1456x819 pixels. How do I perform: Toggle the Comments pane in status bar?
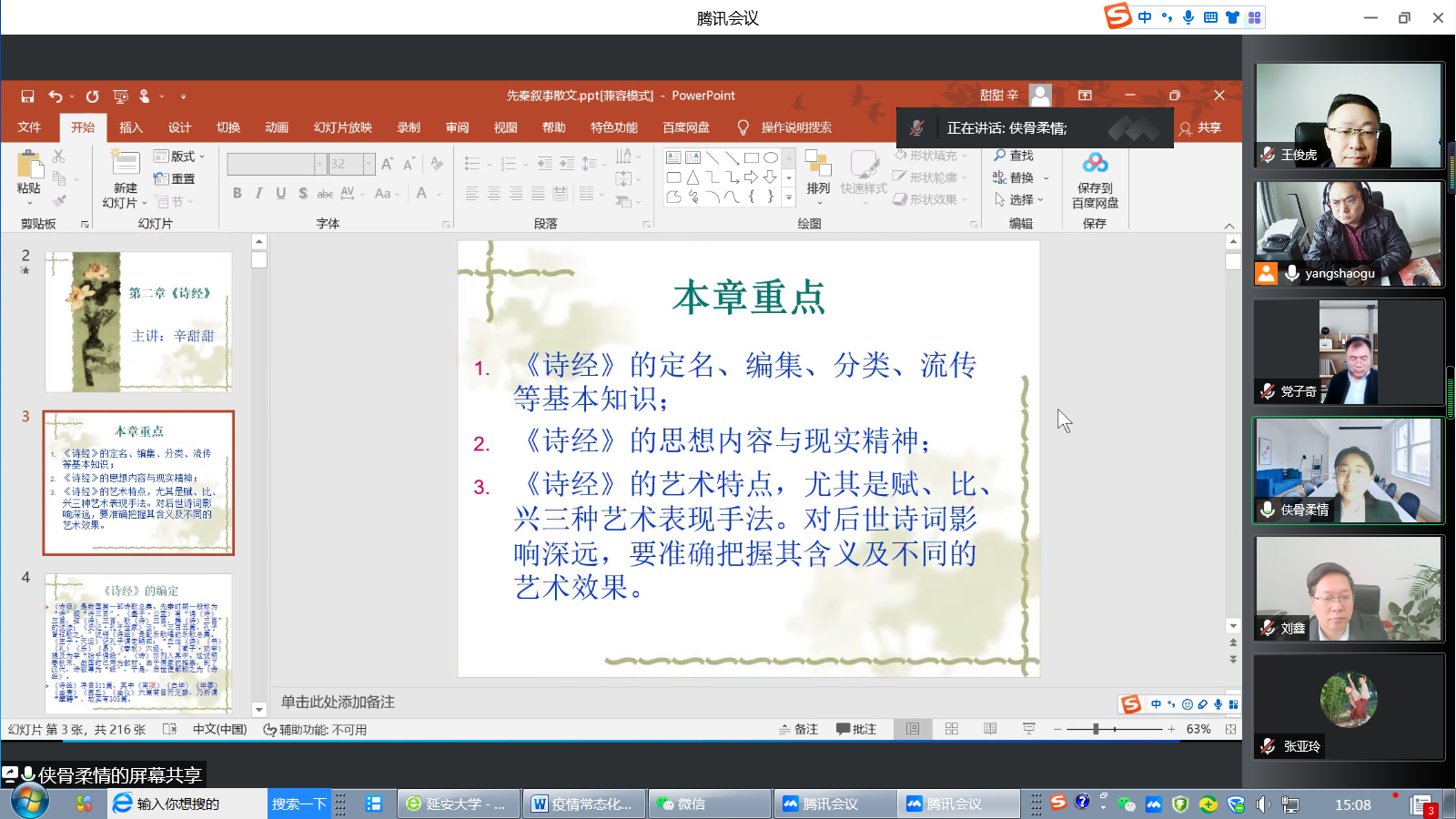click(856, 729)
